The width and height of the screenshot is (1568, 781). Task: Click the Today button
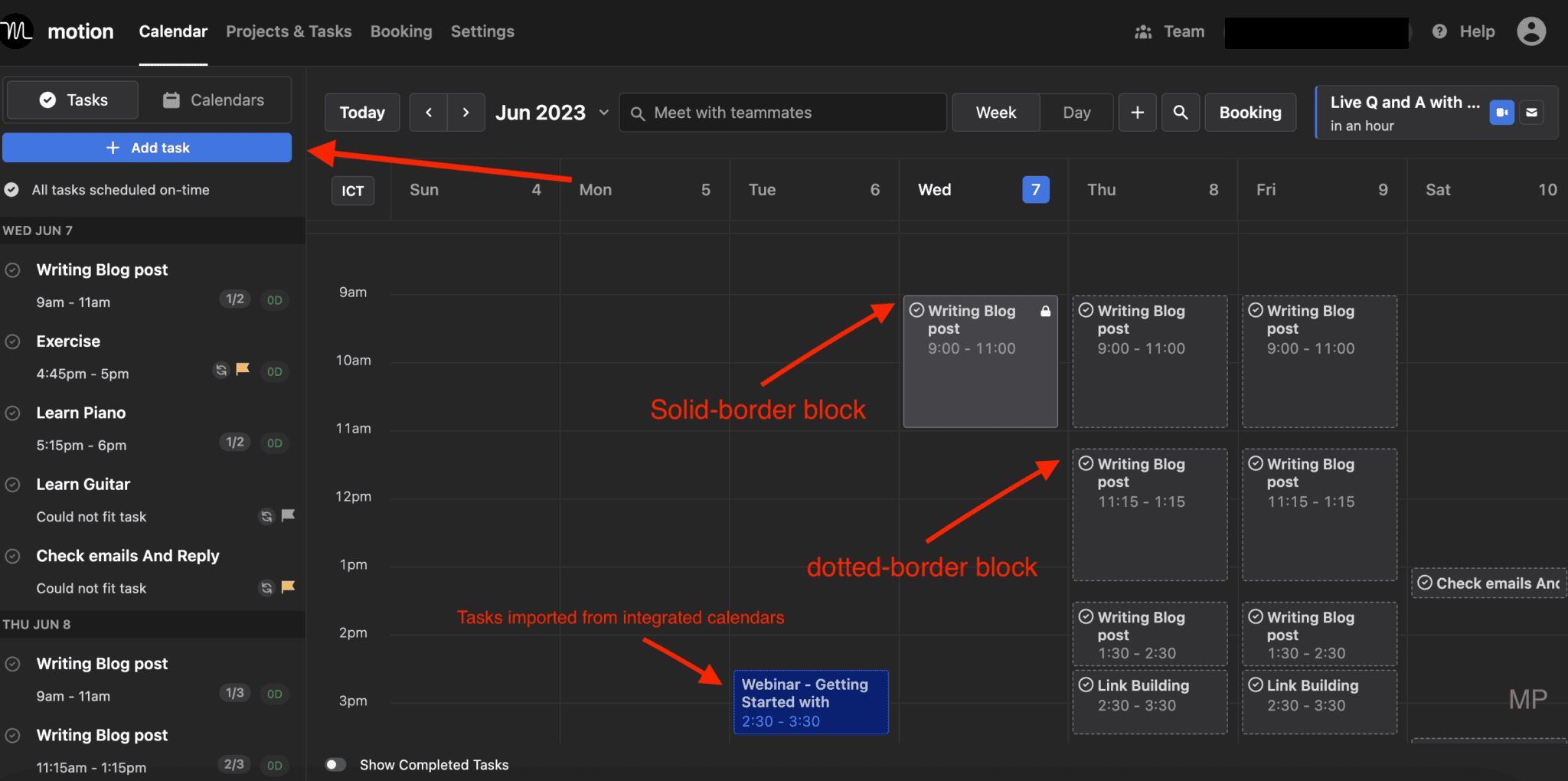click(x=362, y=112)
